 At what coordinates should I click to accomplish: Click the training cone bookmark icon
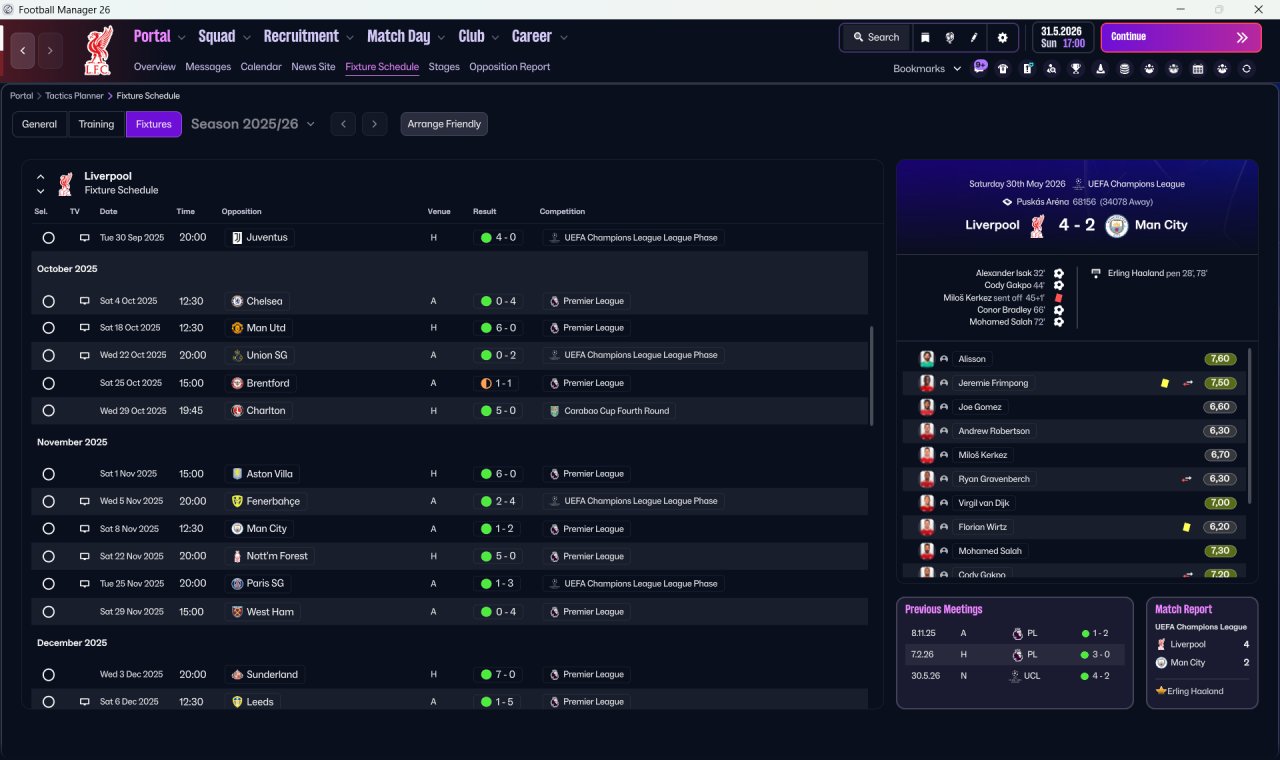tap(1101, 69)
